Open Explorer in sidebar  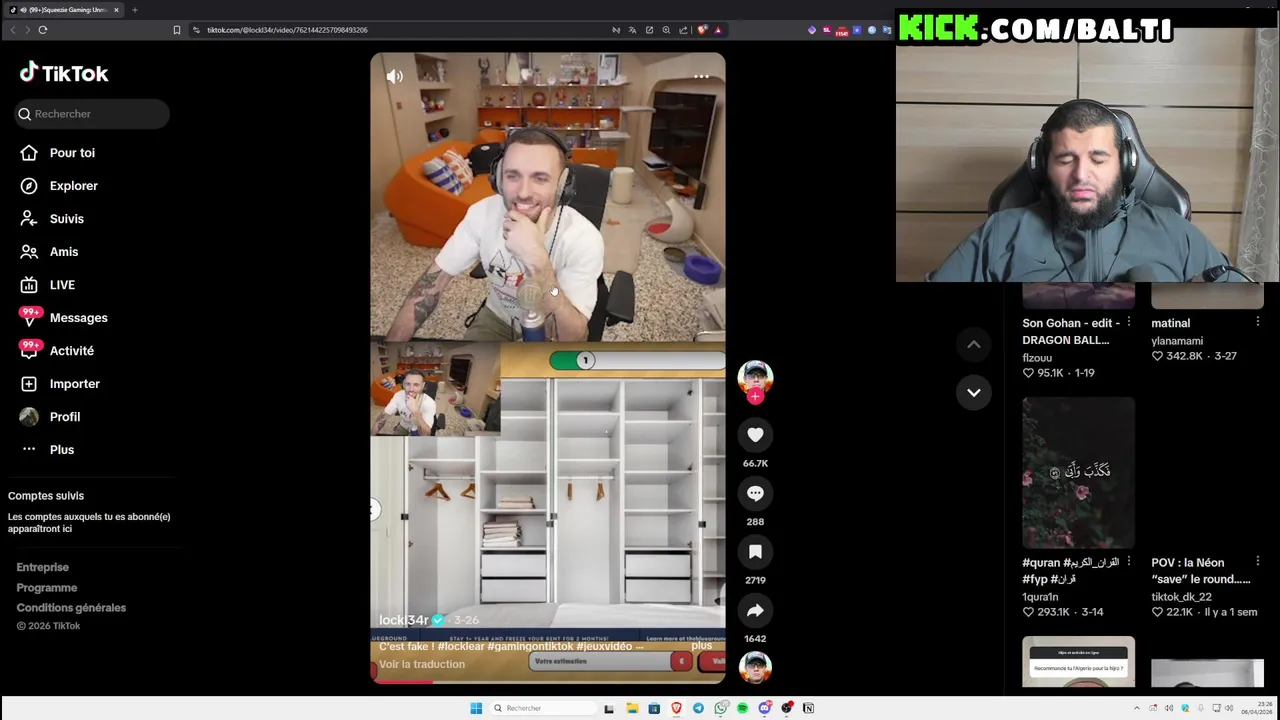point(60,186)
